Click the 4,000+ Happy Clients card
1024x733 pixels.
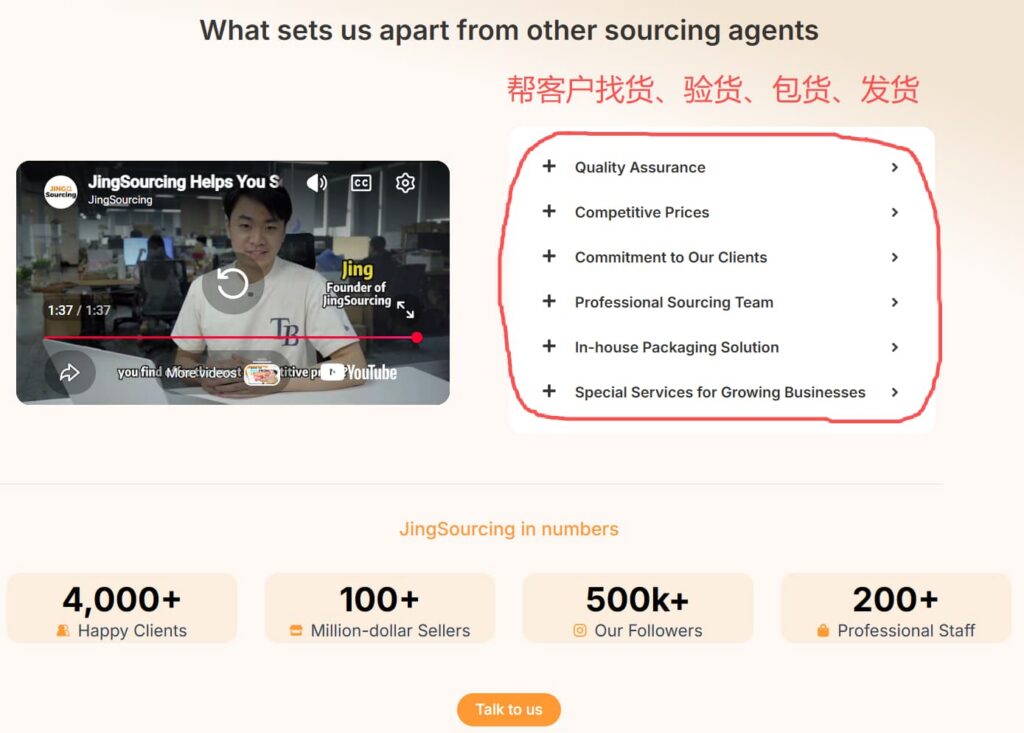point(121,608)
